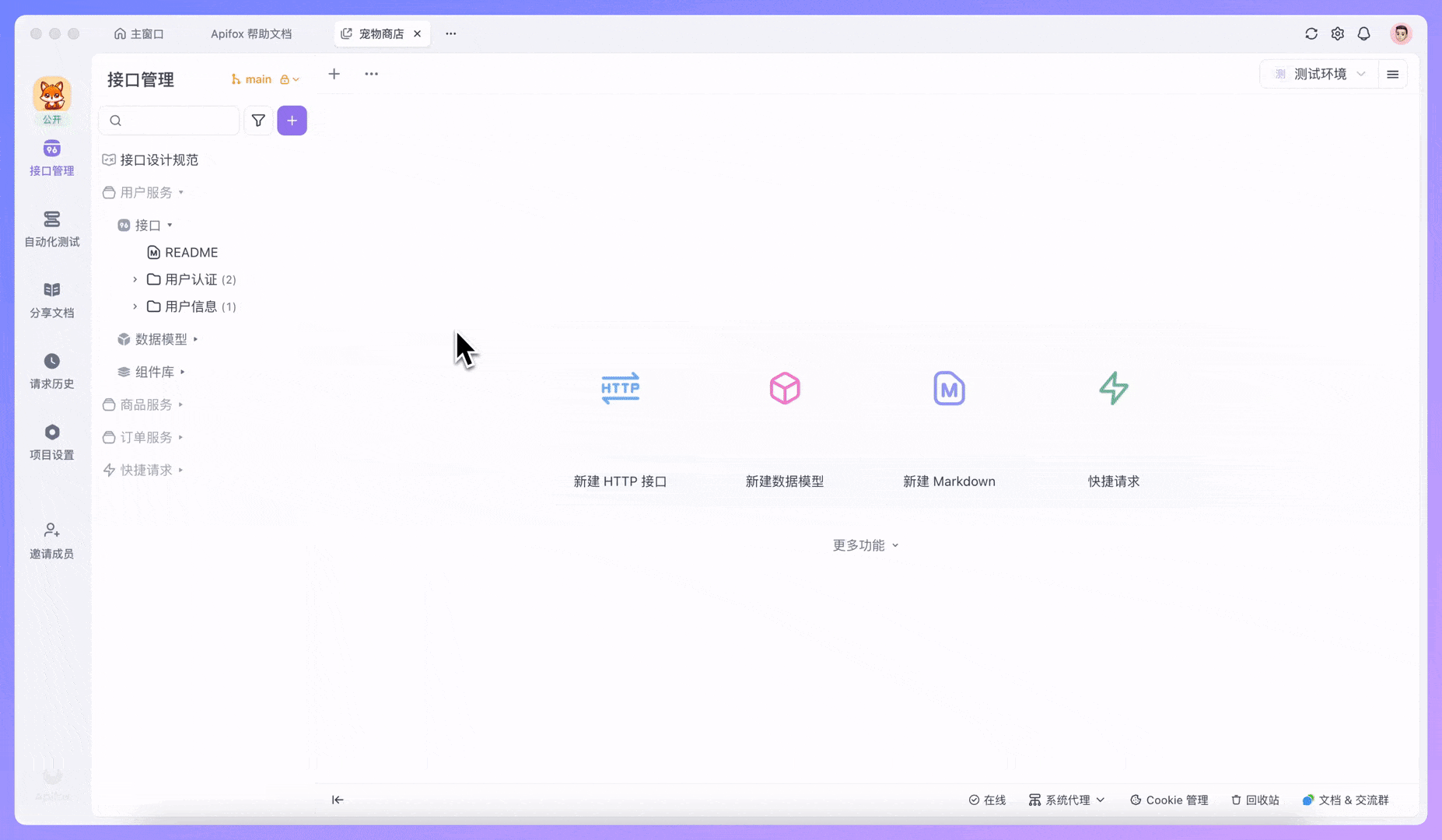The width and height of the screenshot is (1442, 840).
Task: Open the settings gear in the title bar
Action: click(1338, 33)
